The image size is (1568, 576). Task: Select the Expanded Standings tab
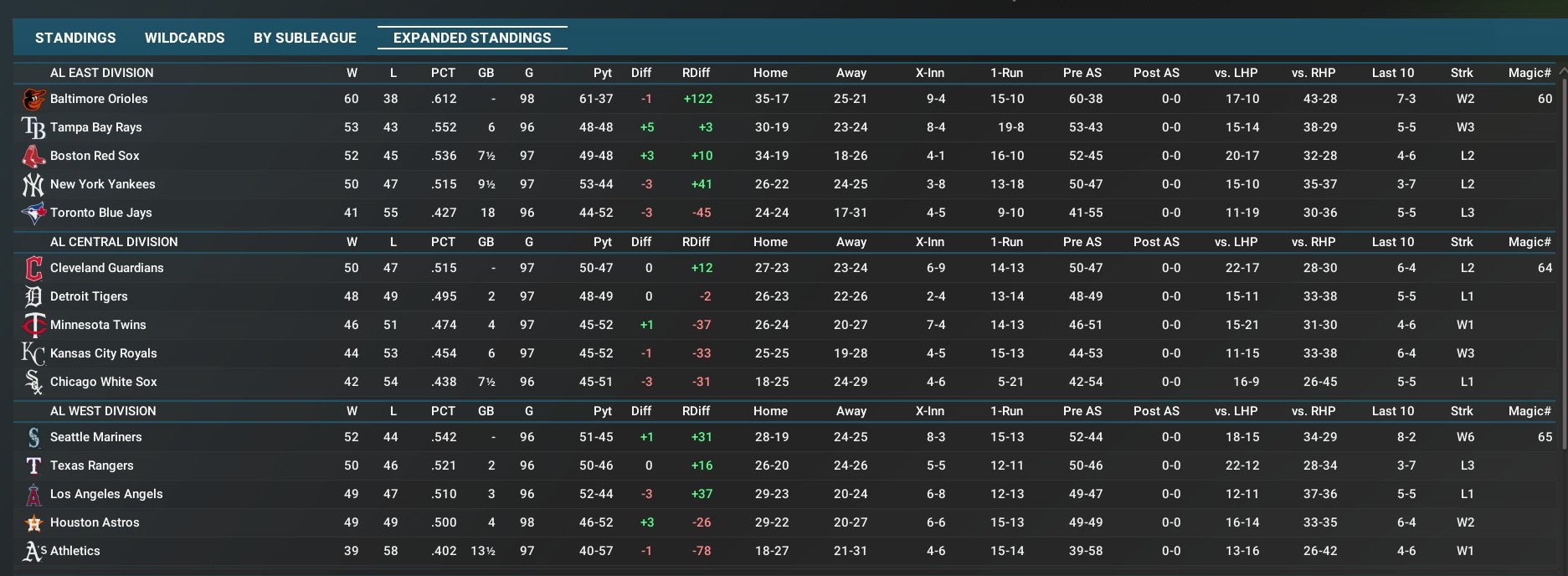(472, 38)
